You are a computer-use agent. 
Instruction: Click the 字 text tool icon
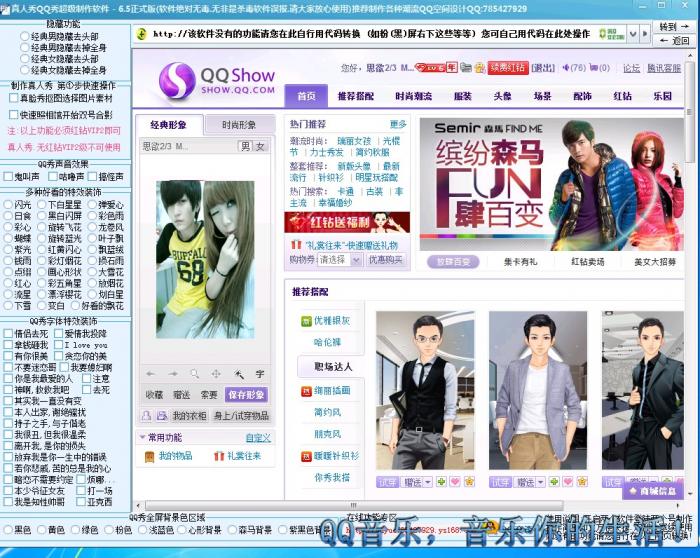point(260,374)
